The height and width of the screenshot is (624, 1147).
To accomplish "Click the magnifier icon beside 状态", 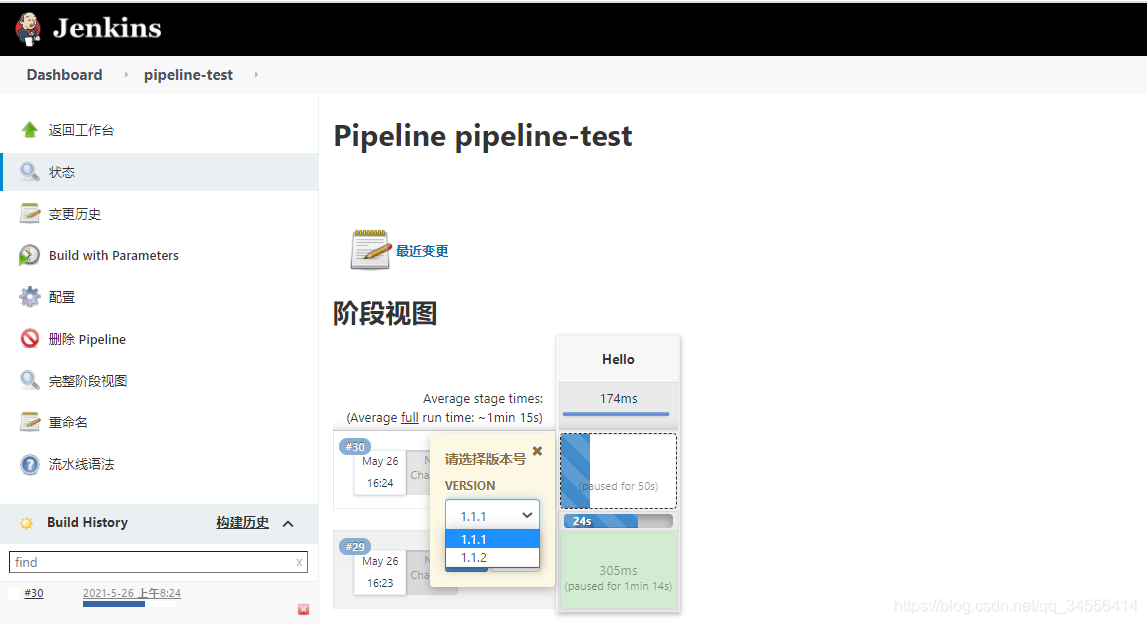I will 29,172.
